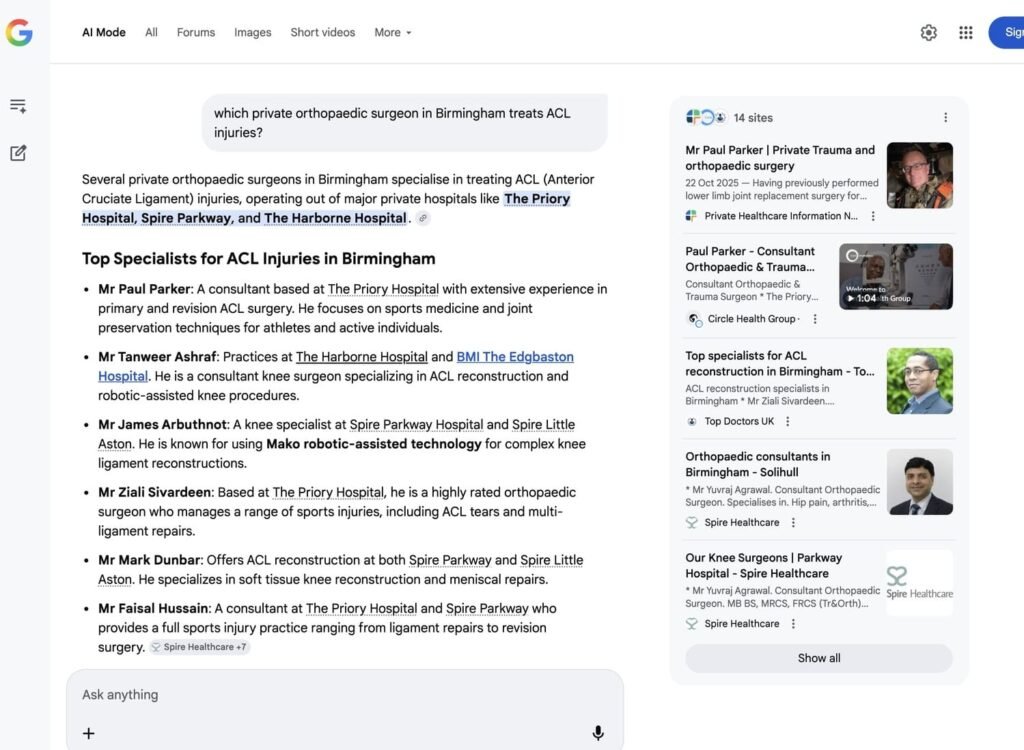Open the AI Mode history icon
This screenshot has height=750, width=1024.
18,106
